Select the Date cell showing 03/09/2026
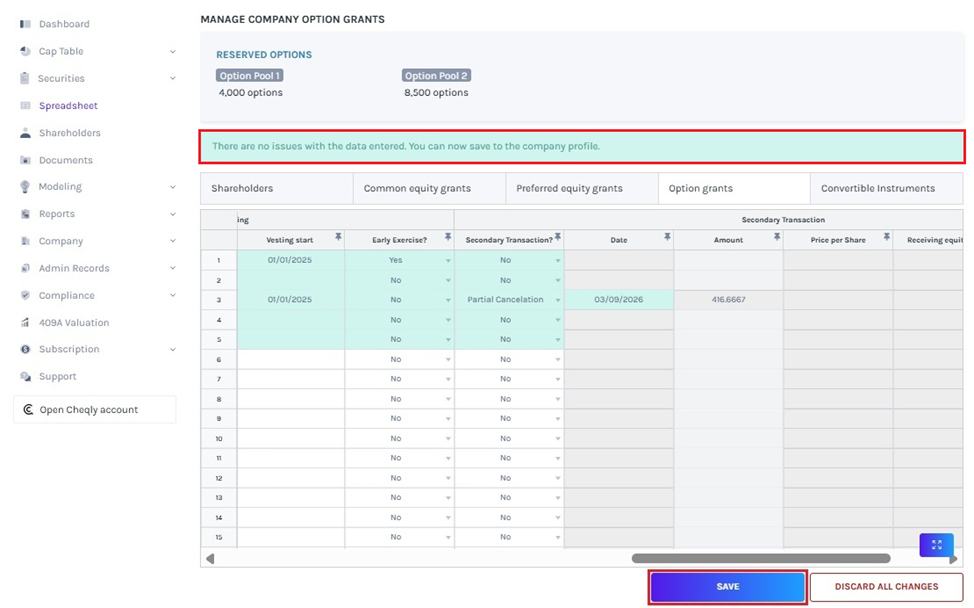974x608 pixels. point(619,299)
